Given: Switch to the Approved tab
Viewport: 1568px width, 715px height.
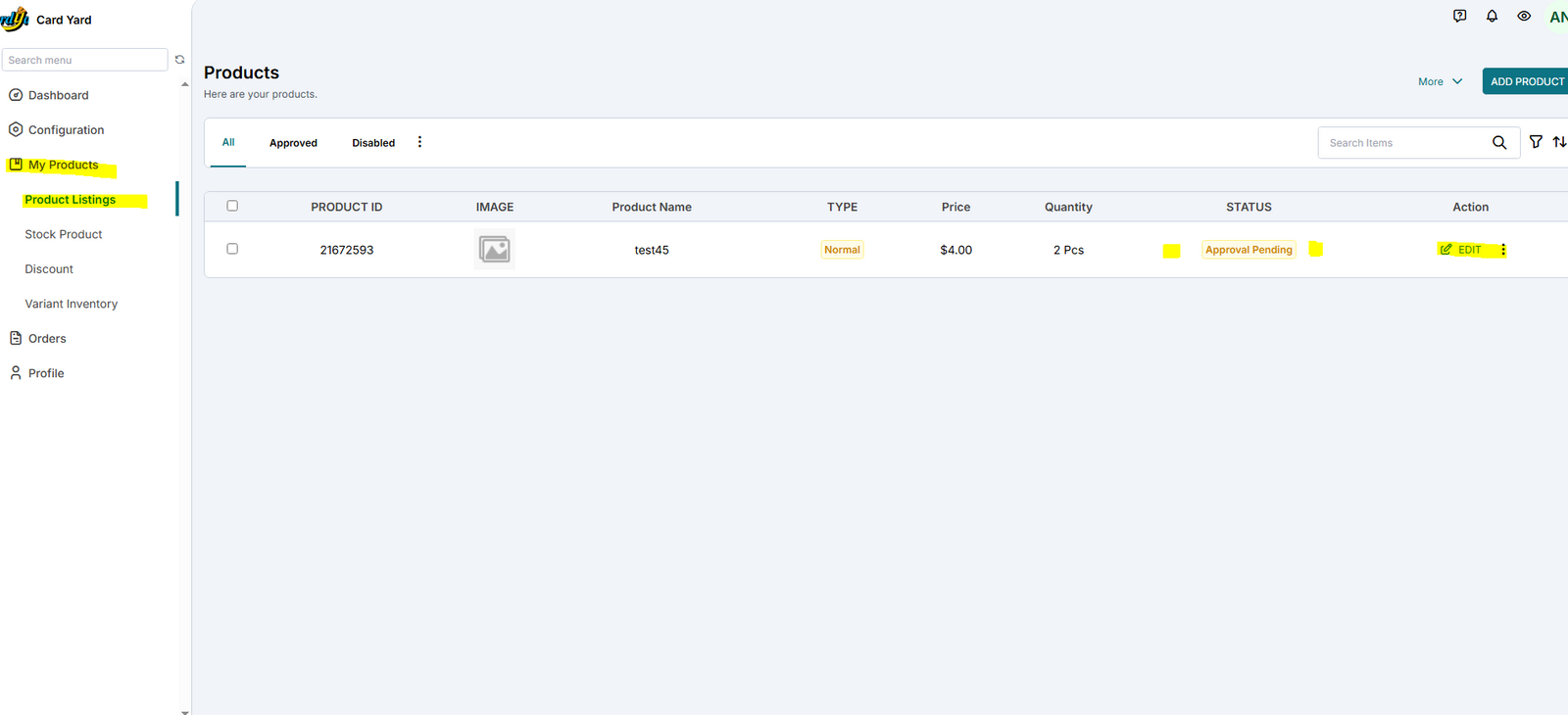Looking at the screenshot, I should point(293,143).
